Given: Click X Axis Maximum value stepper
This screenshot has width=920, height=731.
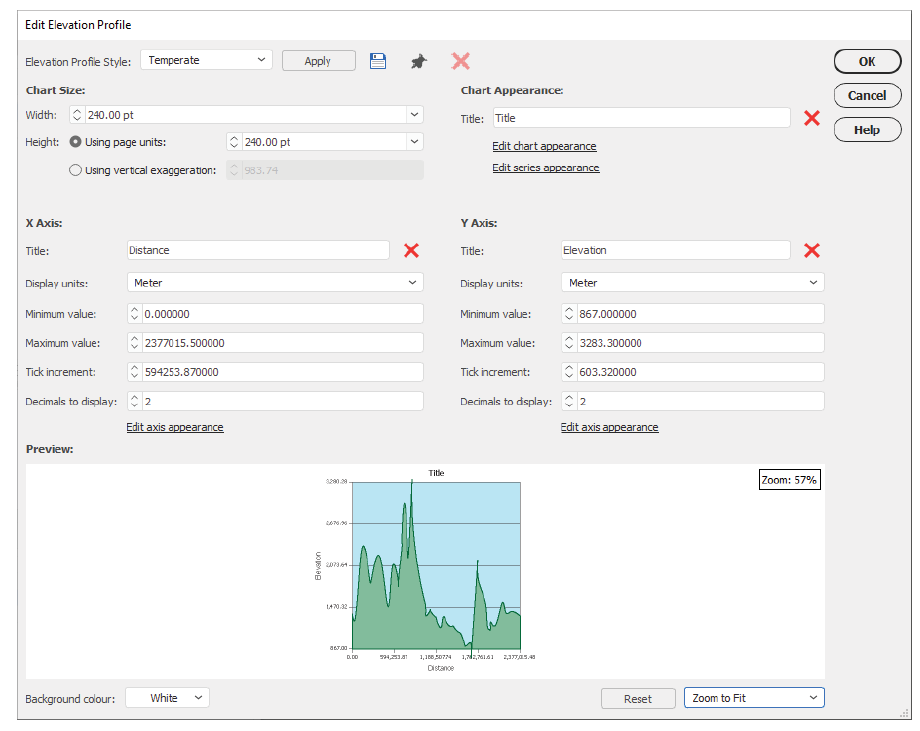Looking at the screenshot, I should [134, 343].
